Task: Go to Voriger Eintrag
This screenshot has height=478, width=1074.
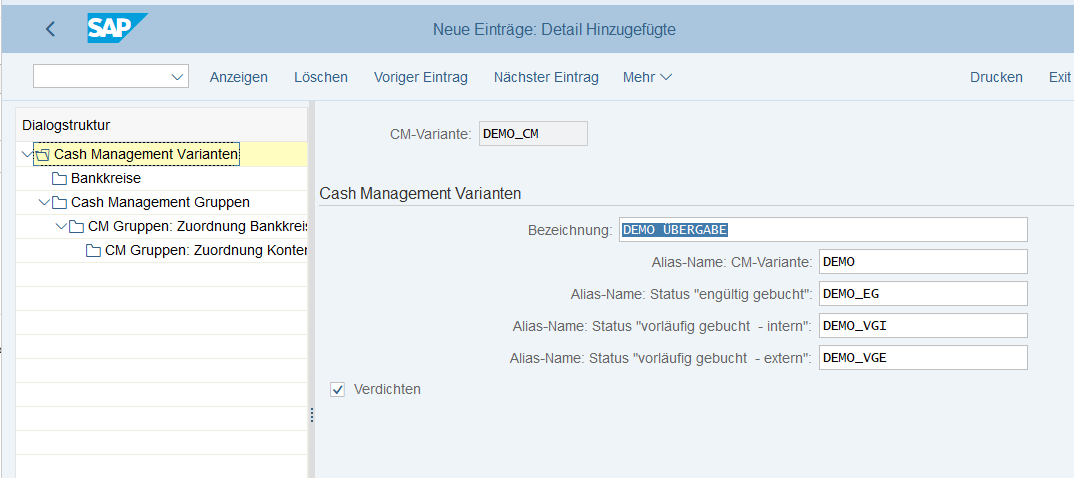Action: (420, 77)
